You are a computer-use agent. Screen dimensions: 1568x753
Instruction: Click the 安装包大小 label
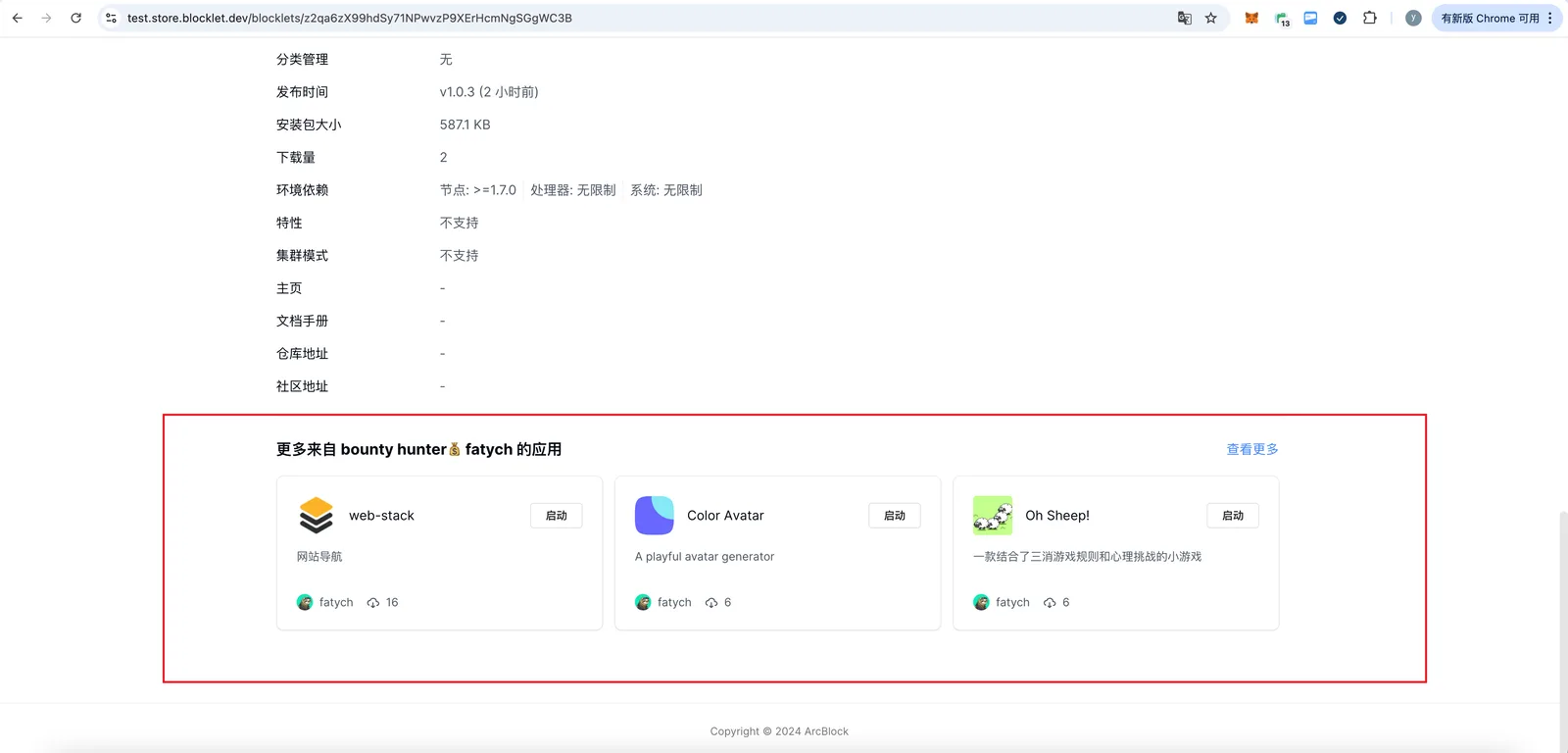(x=309, y=125)
